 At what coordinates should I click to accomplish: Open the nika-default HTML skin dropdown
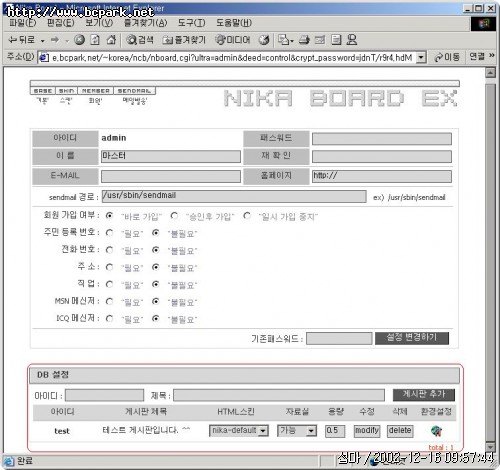pyautogui.click(x=239, y=431)
